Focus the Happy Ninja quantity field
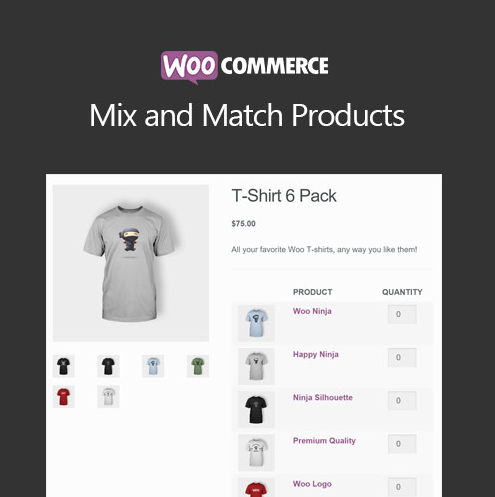The width and height of the screenshot is (495, 497). (402, 357)
